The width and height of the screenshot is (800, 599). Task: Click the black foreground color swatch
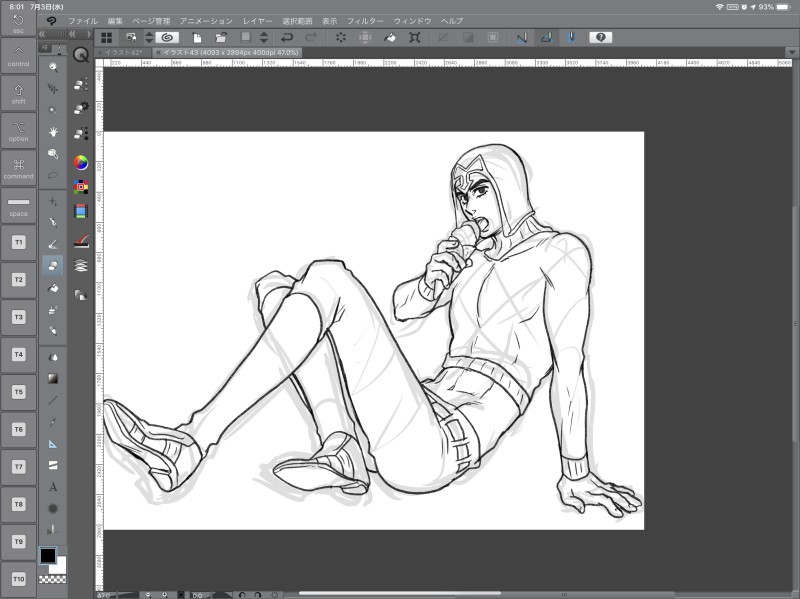coord(47,555)
